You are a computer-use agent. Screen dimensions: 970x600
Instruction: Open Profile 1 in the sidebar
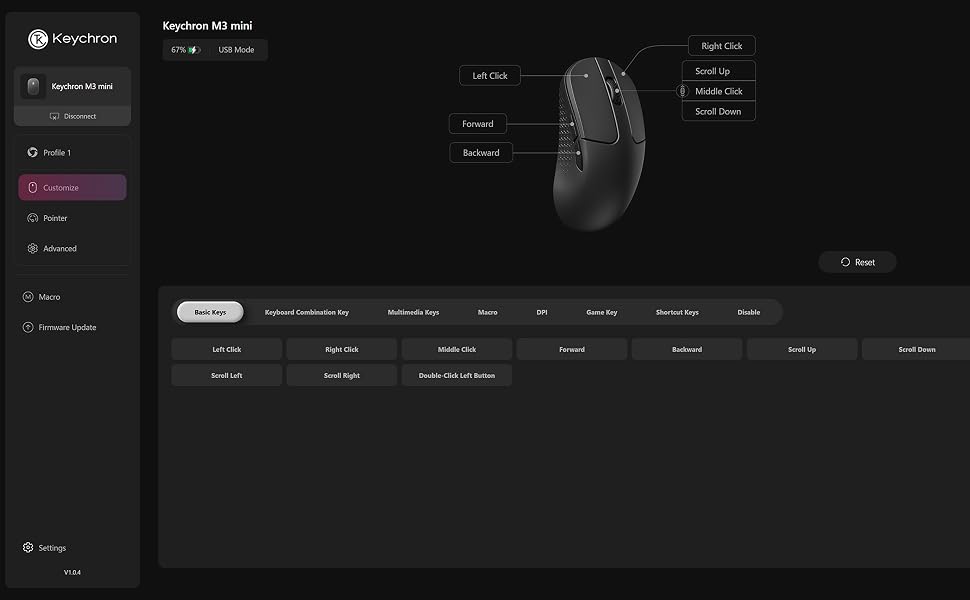pyautogui.click(x=72, y=153)
